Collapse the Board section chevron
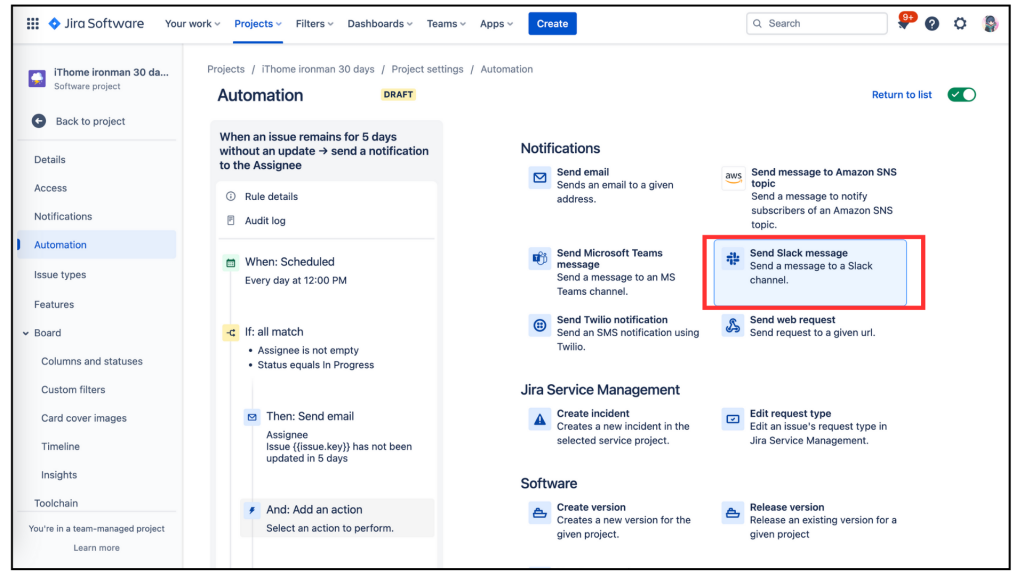This screenshot has height=576, width=1024. coord(25,333)
